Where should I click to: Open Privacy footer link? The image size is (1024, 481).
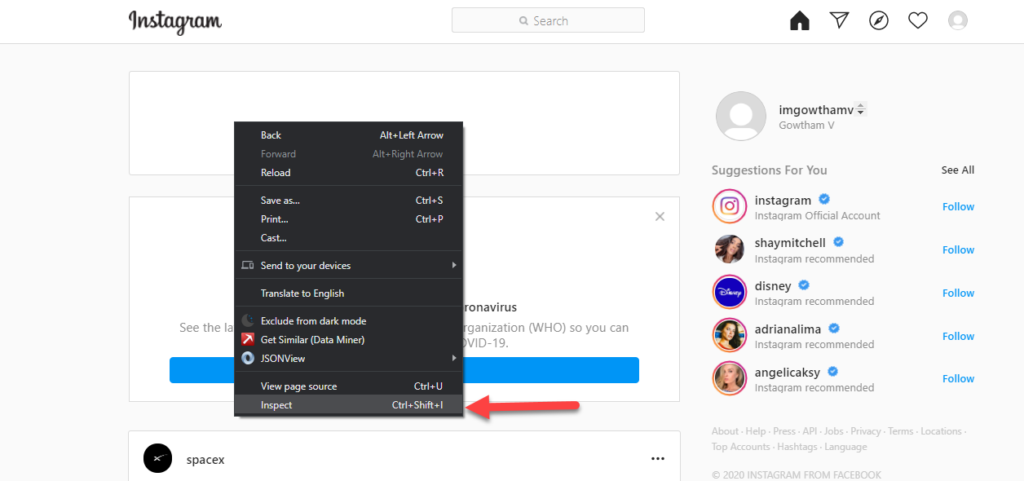coord(866,431)
